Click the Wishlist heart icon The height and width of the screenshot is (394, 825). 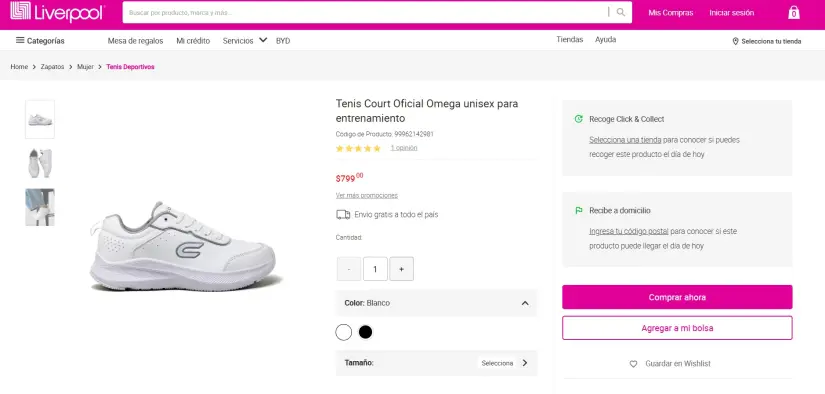[x=633, y=364]
